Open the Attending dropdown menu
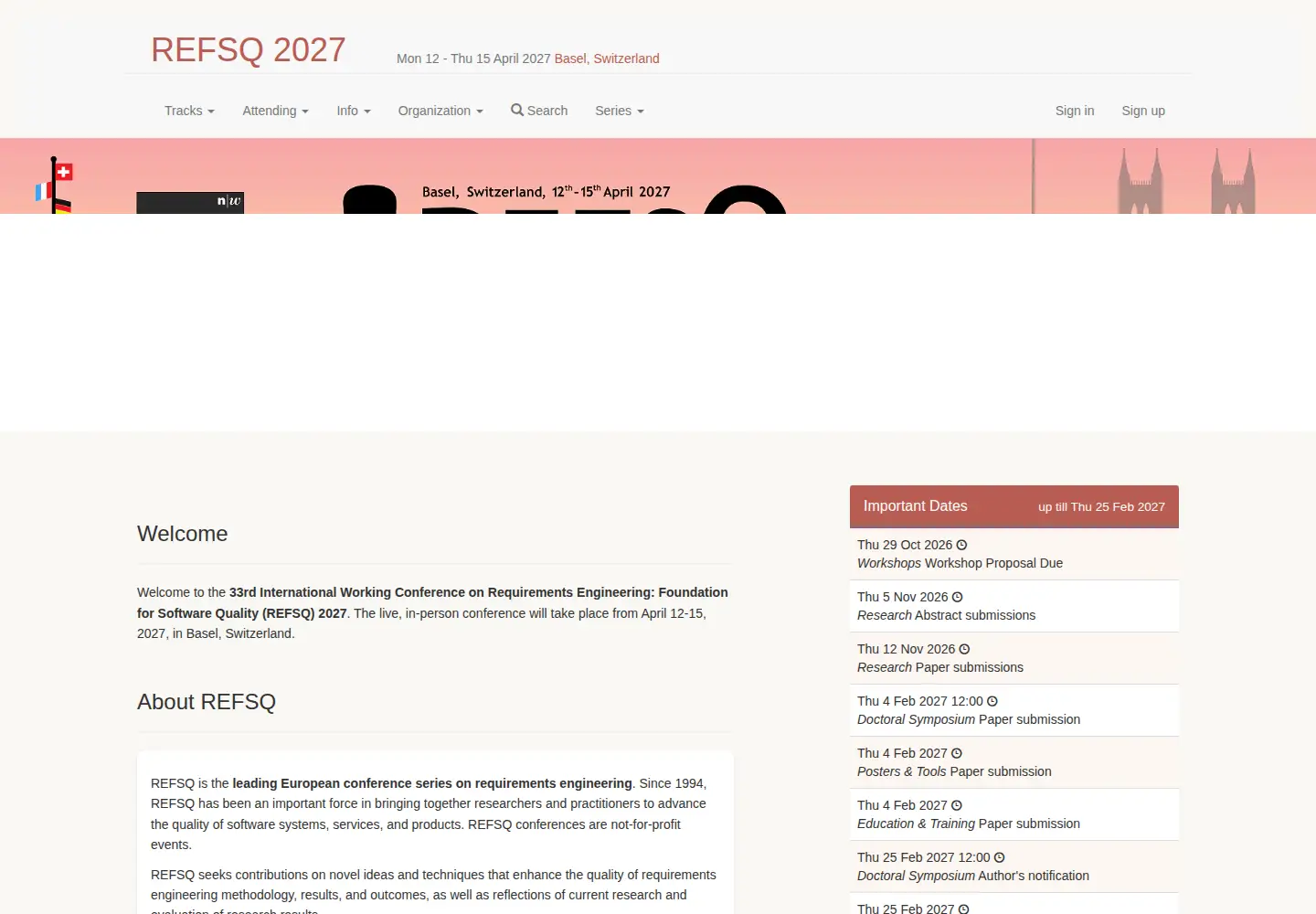Image resolution: width=1316 pixels, height=914 pixels. tap(275, 111)
